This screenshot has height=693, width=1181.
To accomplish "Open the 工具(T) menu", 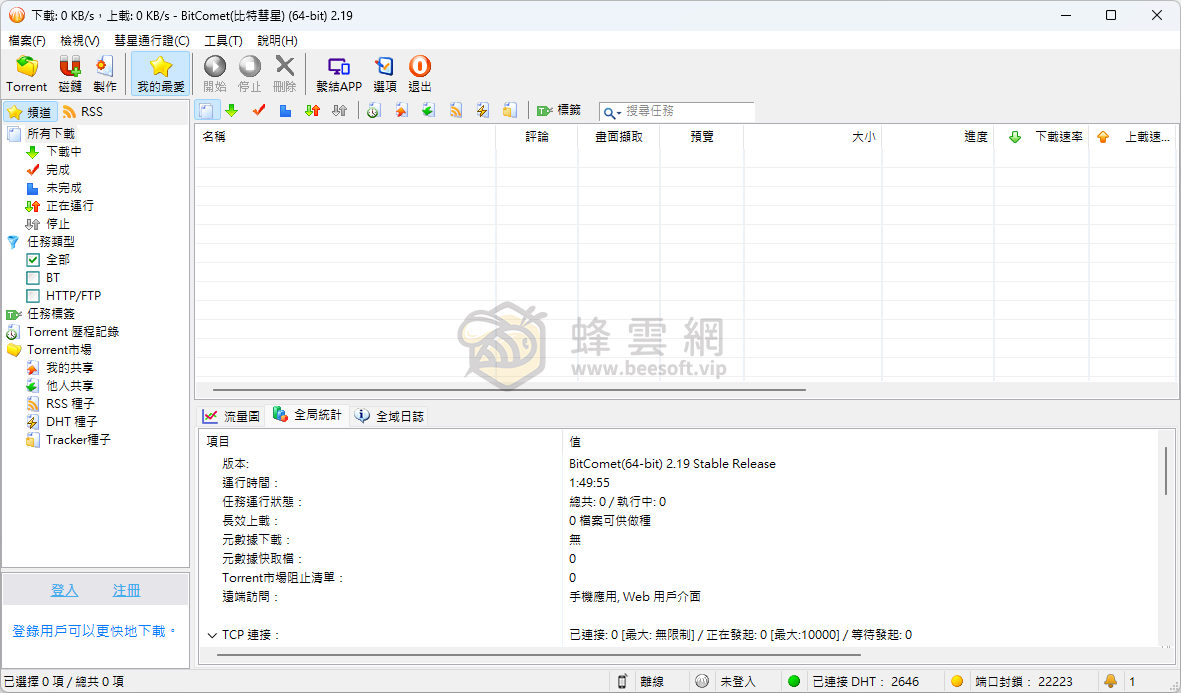I will pos(223,41).
